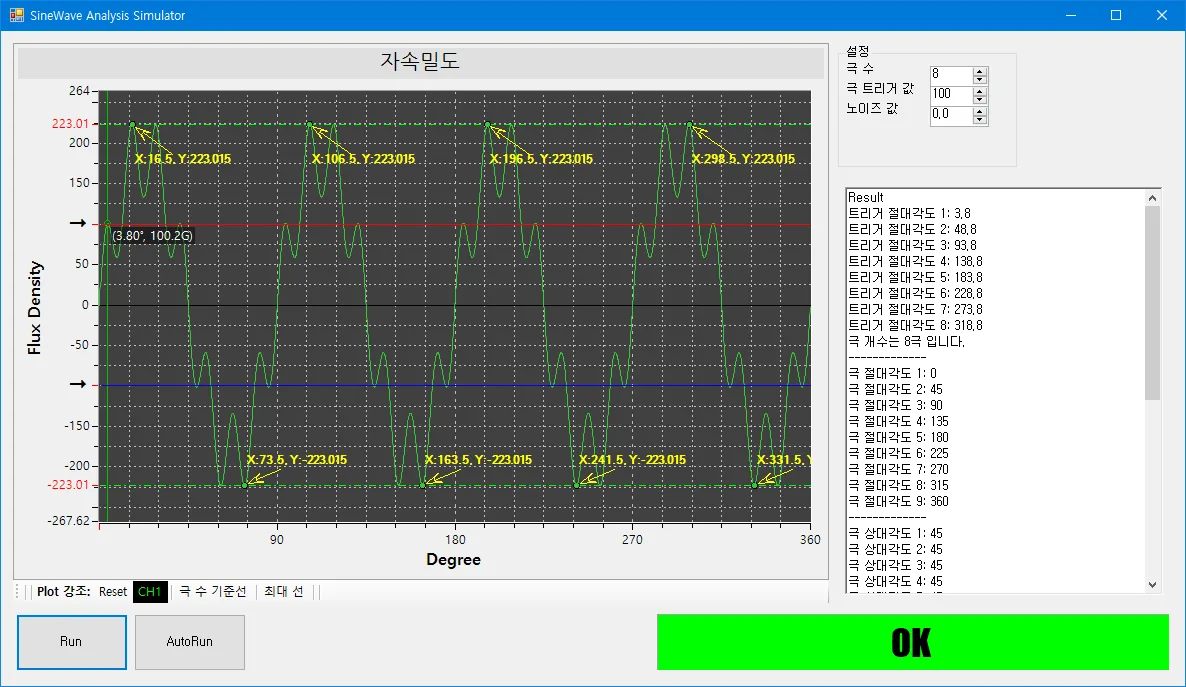Decrease the 극 트리거 값 spinner down arrow

pyautogui.click(x=980, y=99)
